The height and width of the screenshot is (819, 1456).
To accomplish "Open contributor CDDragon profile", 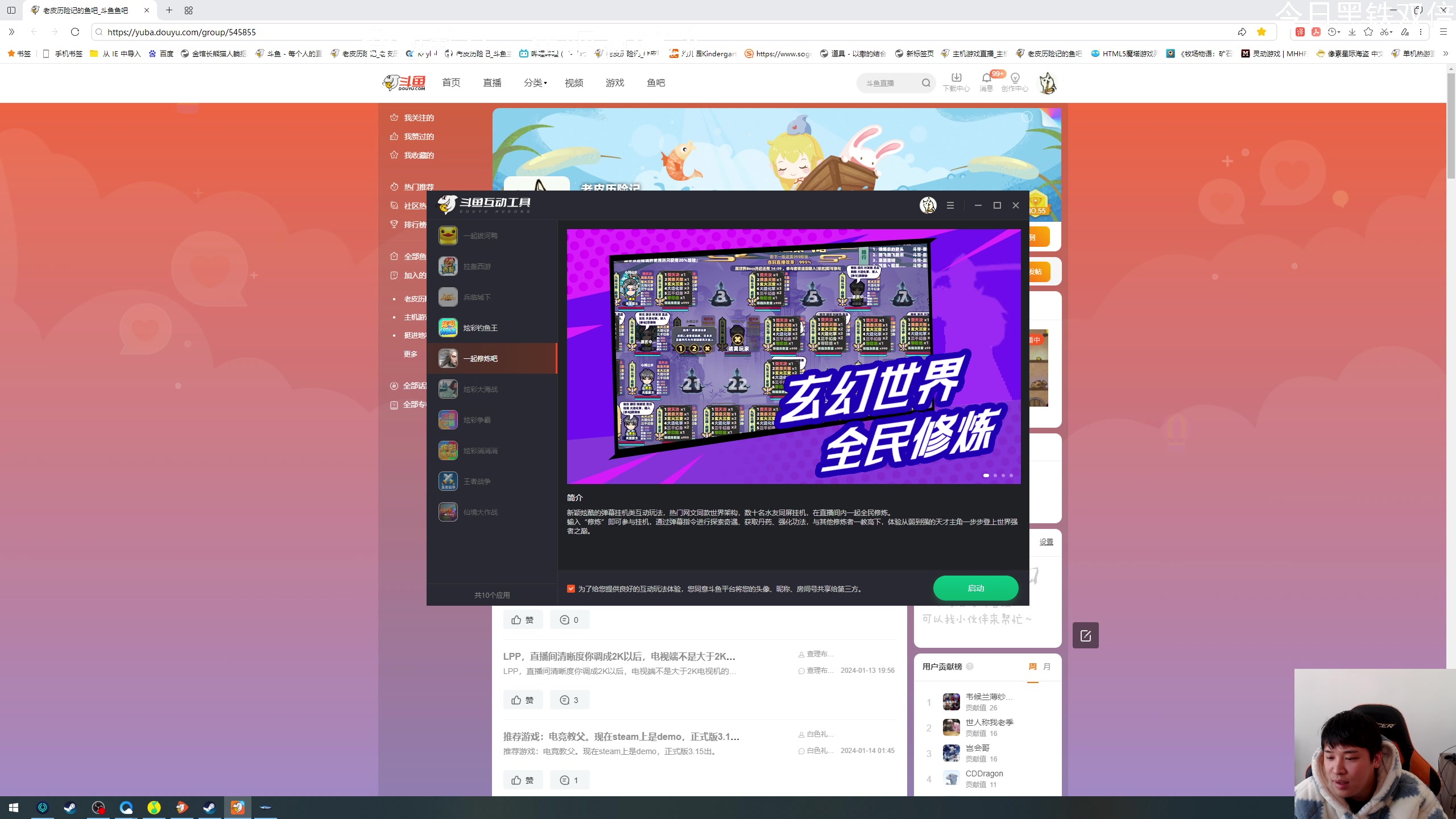I will pos(984,773).
